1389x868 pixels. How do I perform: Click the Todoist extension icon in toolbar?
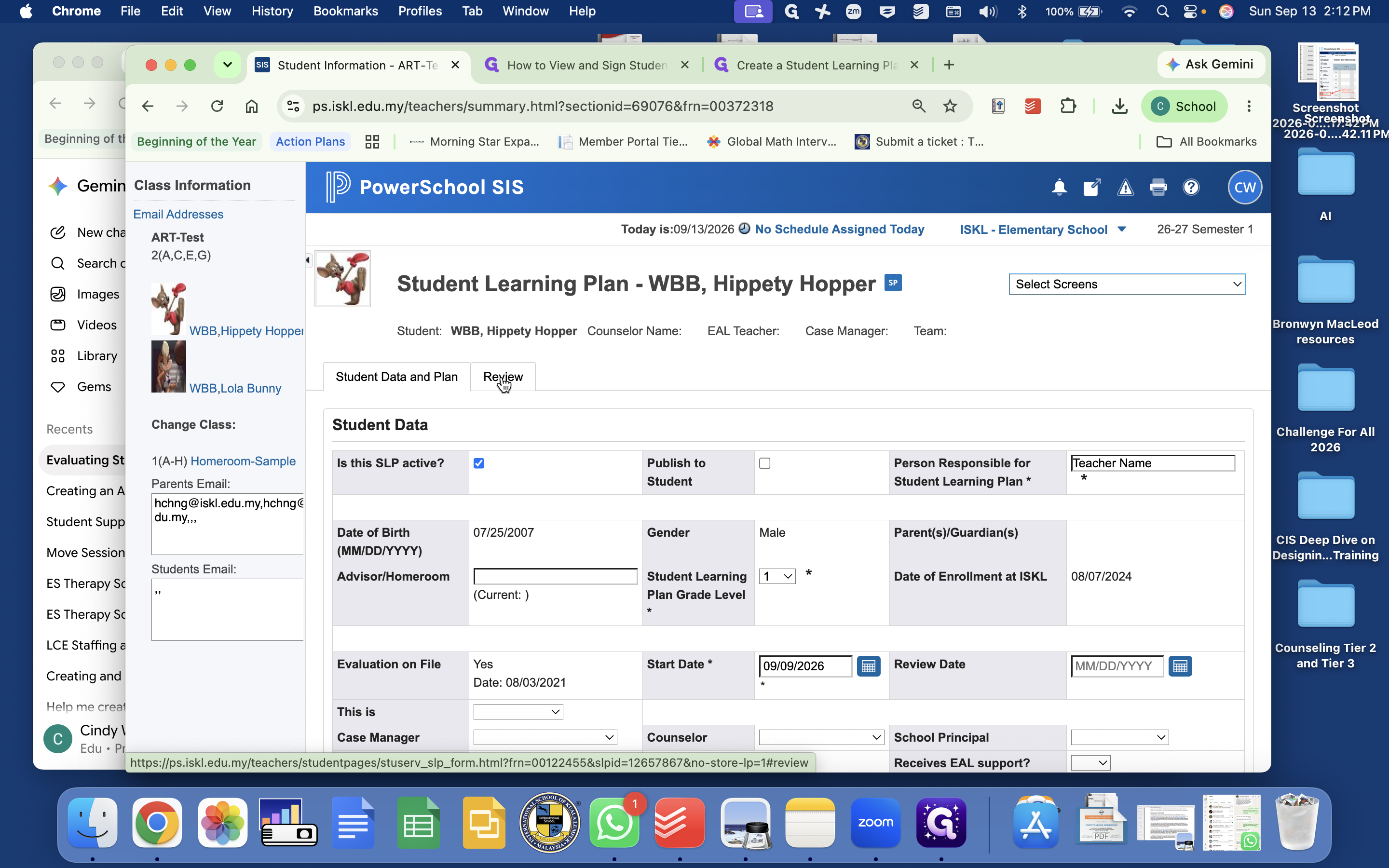tap(1033, 106)
